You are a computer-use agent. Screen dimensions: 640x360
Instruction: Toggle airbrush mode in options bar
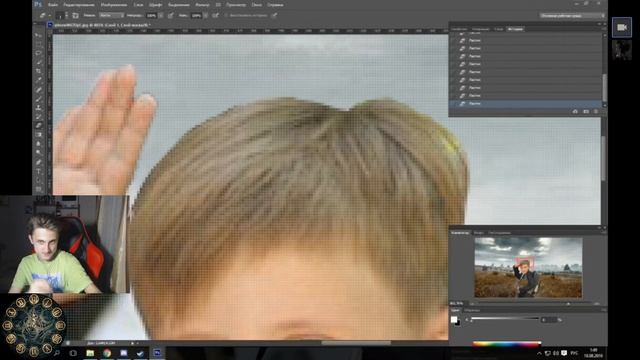216,16
